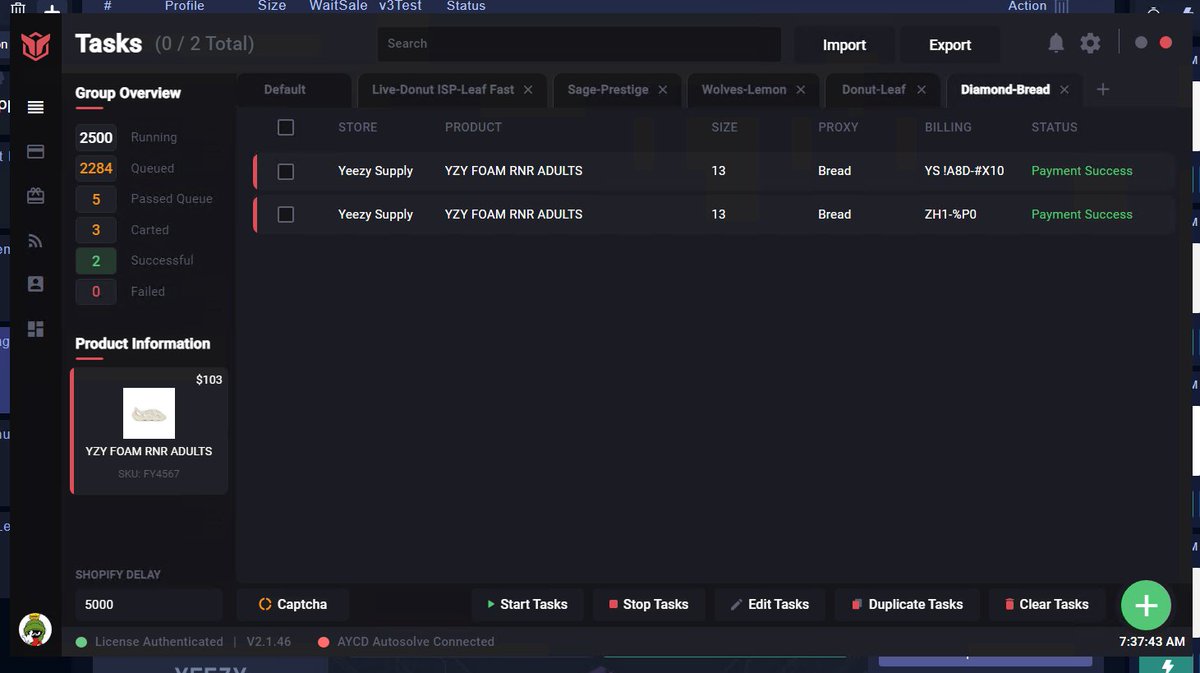Open the RSS feed sidebar icon
Image resolution: width=1200 pixels, height=673 pixels.
click(x=36, y=241)
